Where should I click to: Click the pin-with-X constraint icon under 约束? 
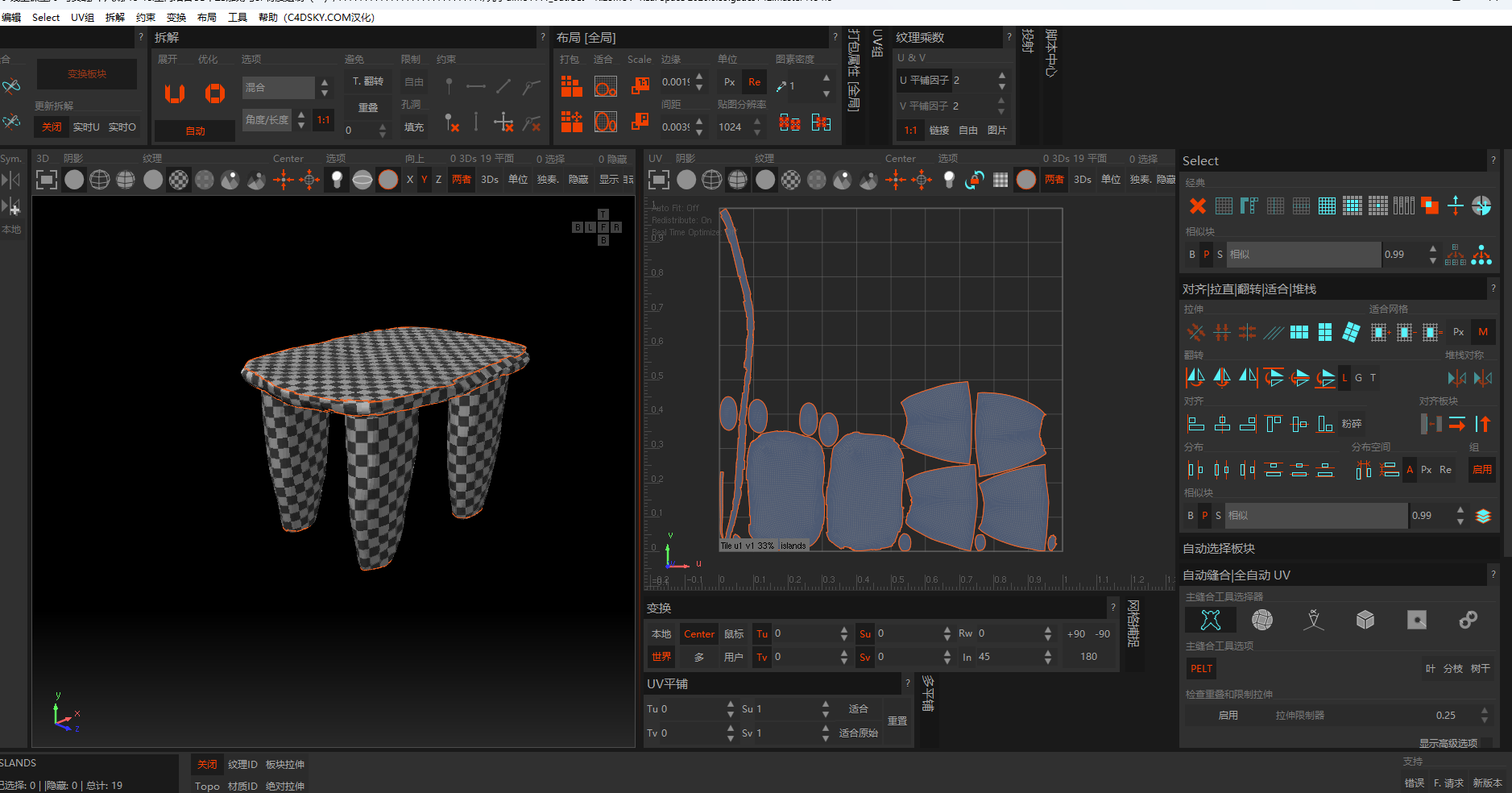coord(450,122)
